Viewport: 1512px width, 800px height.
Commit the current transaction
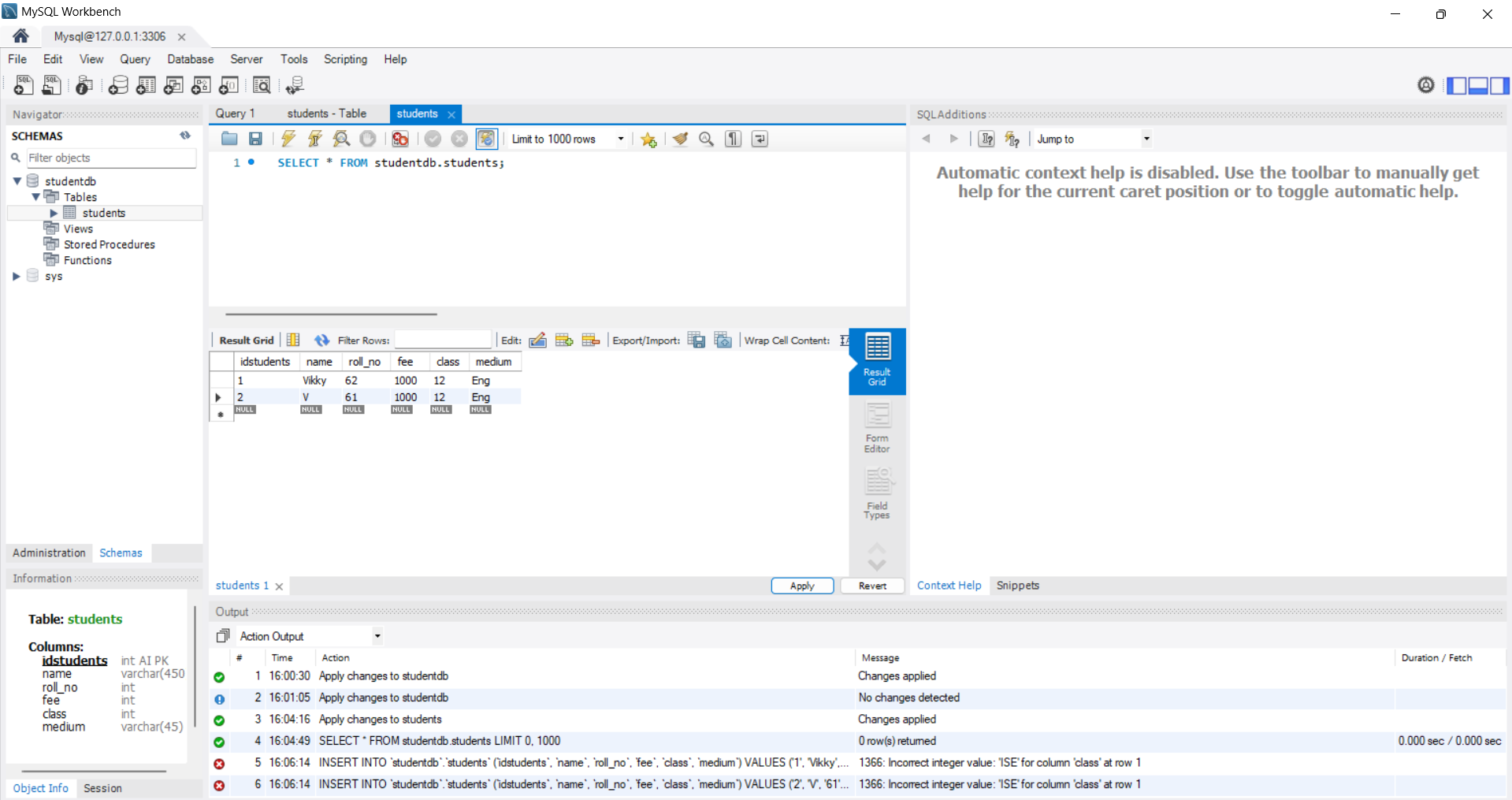tap(433, 139)
